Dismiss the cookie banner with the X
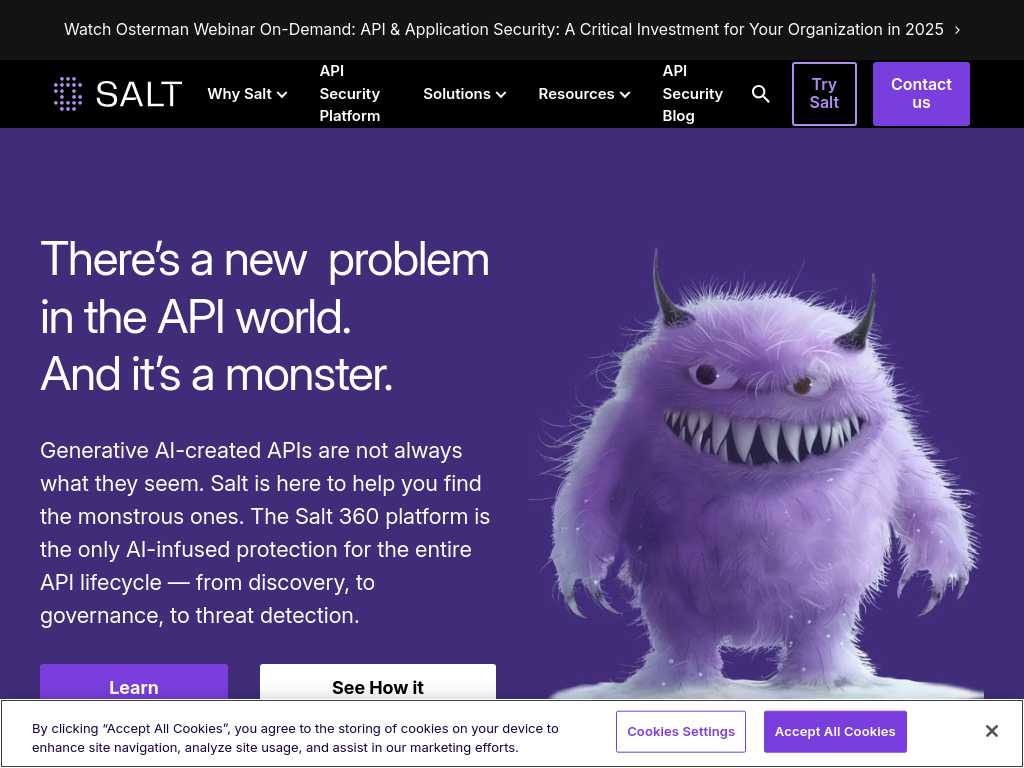This screenshot has height=768, width=1024. point(991,731)
